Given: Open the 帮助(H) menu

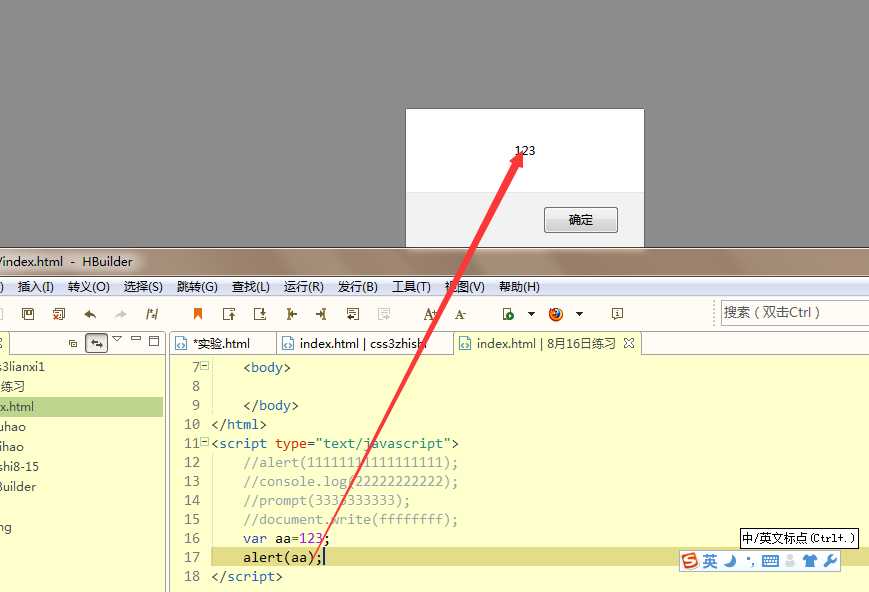Looking at the screenshot, I should pyautogui.click(x=519, y=287).
